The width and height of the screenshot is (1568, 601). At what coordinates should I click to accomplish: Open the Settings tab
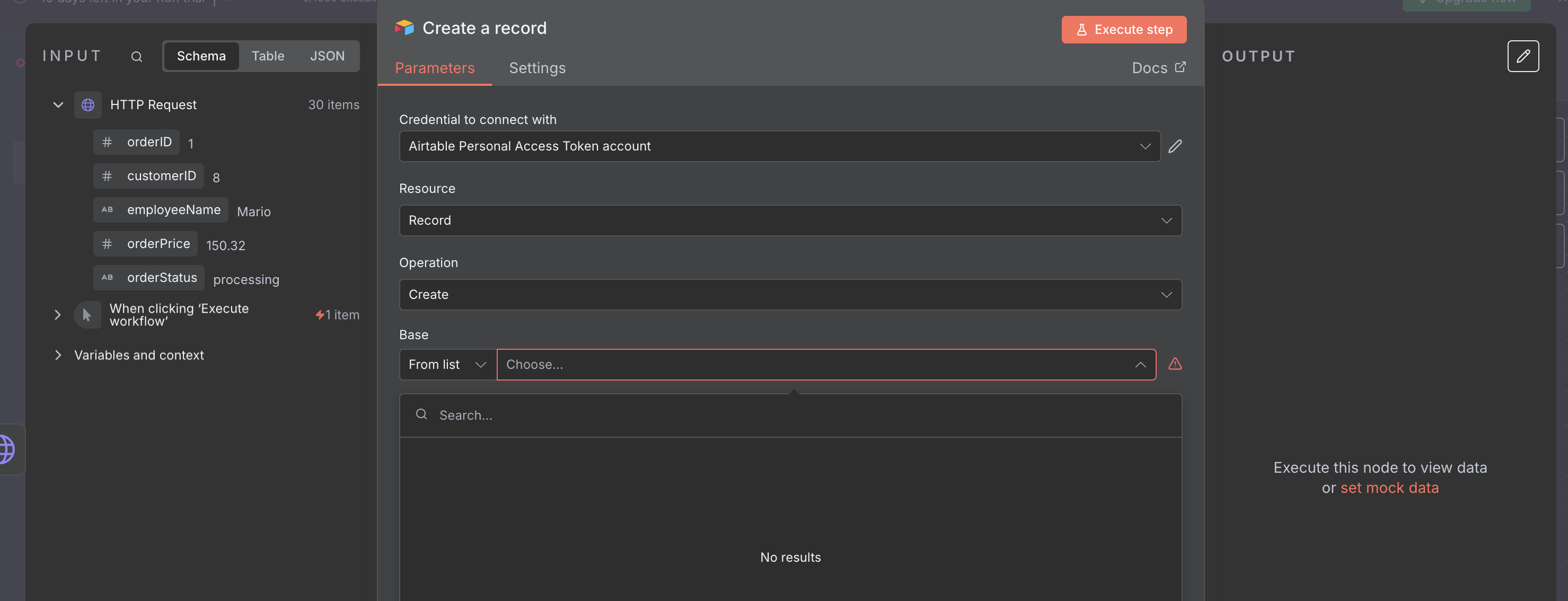click(537, 67)
